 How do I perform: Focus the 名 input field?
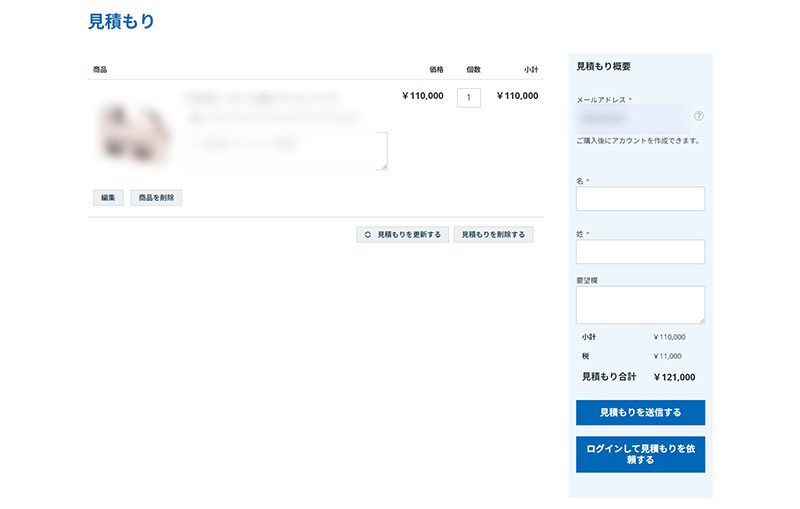[x=640, y=198]
